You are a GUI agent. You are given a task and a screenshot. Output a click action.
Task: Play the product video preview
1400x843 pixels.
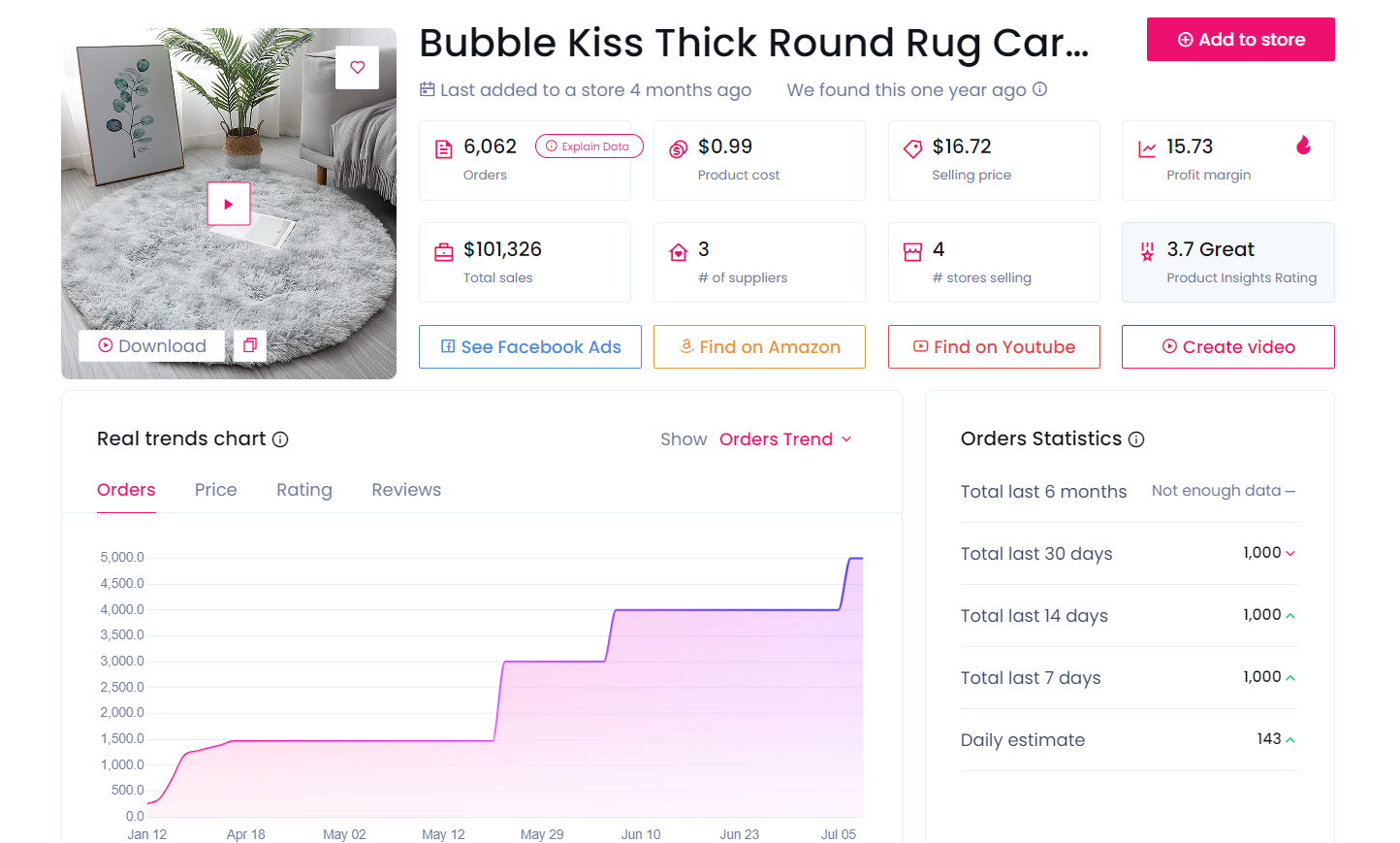click(x=229, y=204)
